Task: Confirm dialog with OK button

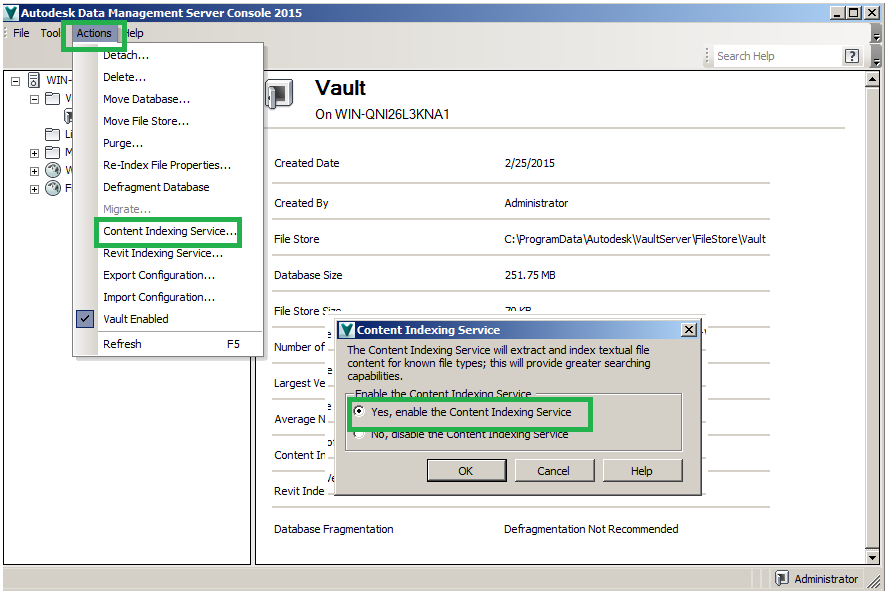Action: 466,471
